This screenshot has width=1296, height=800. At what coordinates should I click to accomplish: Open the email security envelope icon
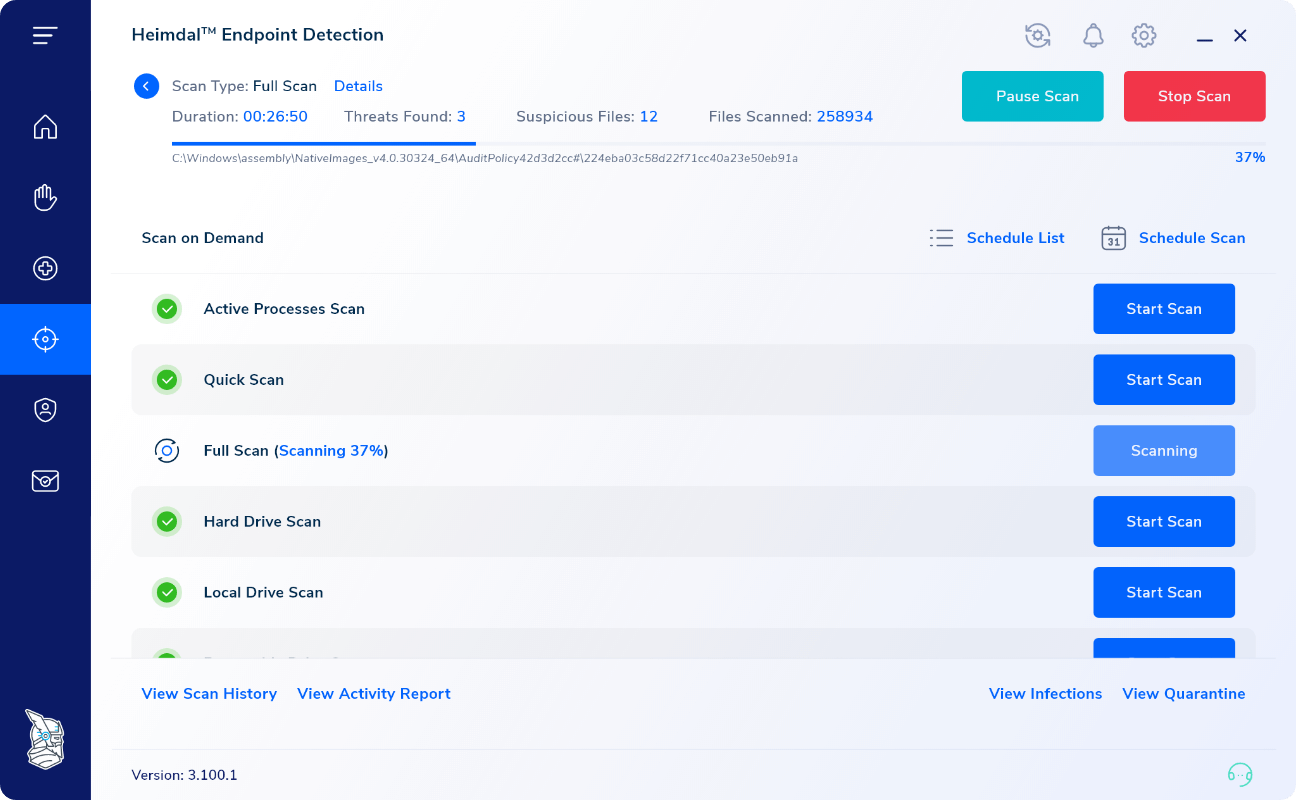[x=45, y=481]
